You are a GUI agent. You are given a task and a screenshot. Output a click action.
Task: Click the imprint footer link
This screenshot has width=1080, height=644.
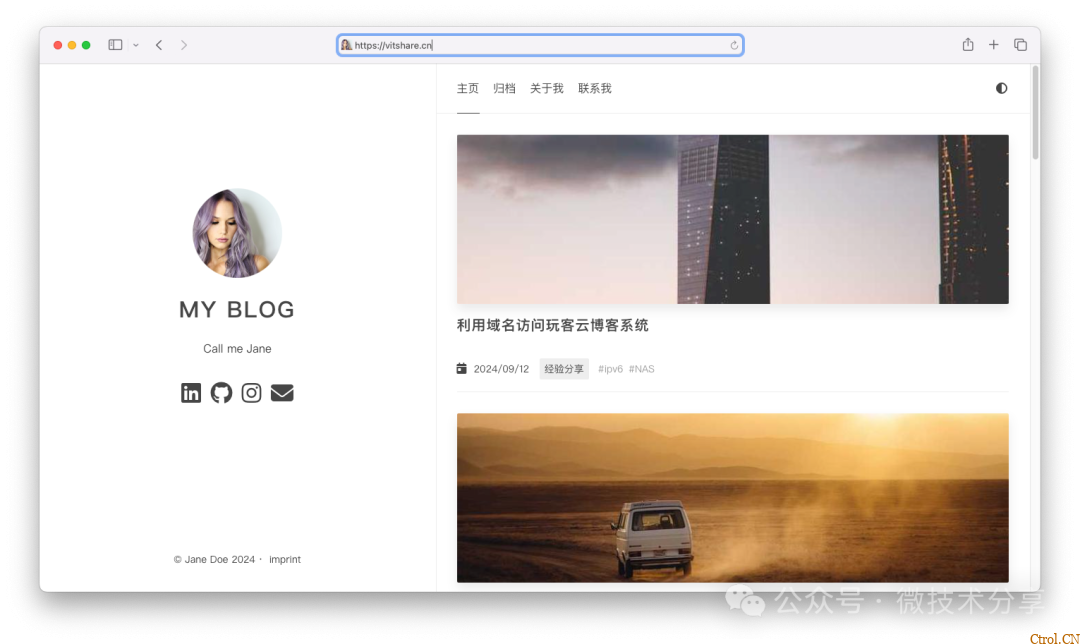coord(285,560)
